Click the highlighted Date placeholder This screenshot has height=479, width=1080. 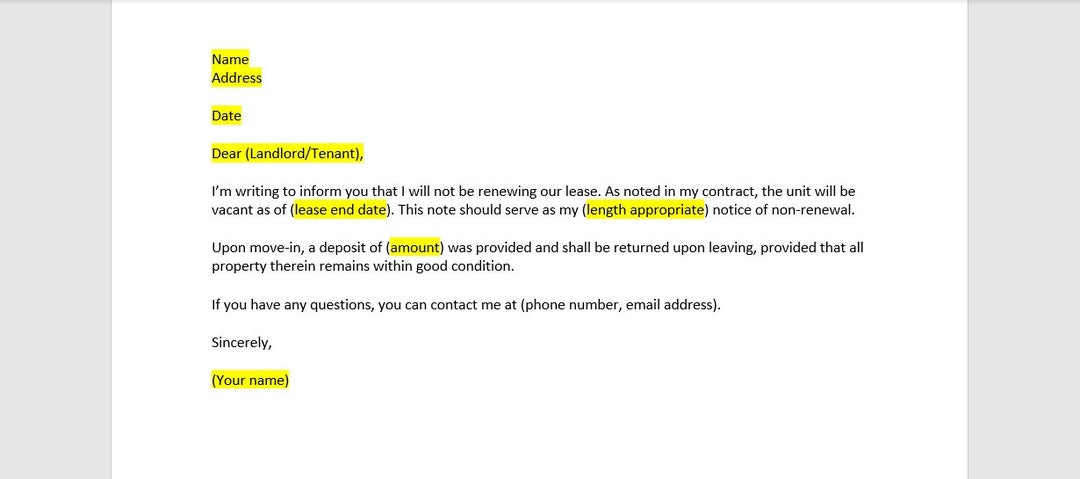227,116
